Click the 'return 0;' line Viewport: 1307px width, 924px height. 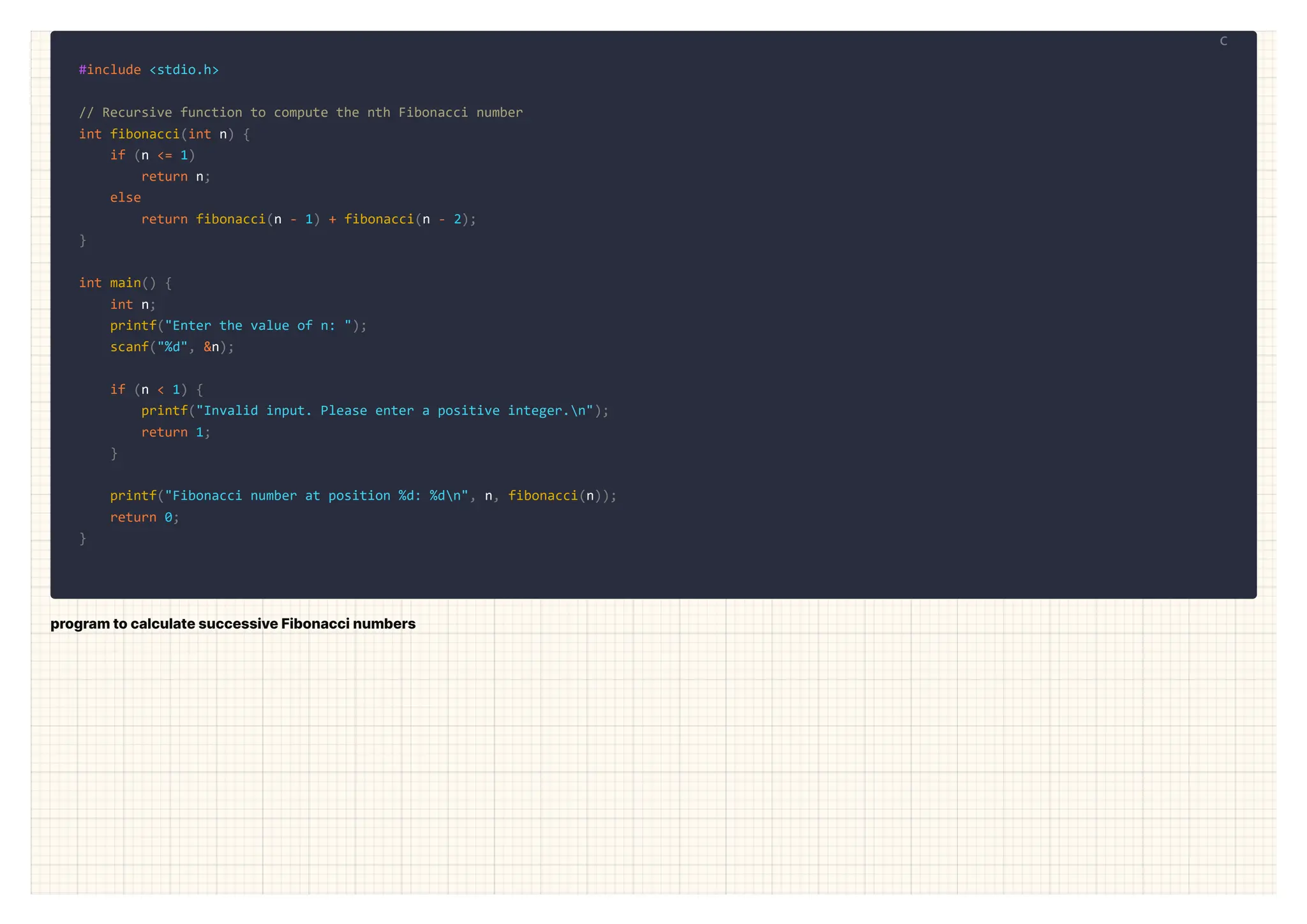click(x=145, y=518)
